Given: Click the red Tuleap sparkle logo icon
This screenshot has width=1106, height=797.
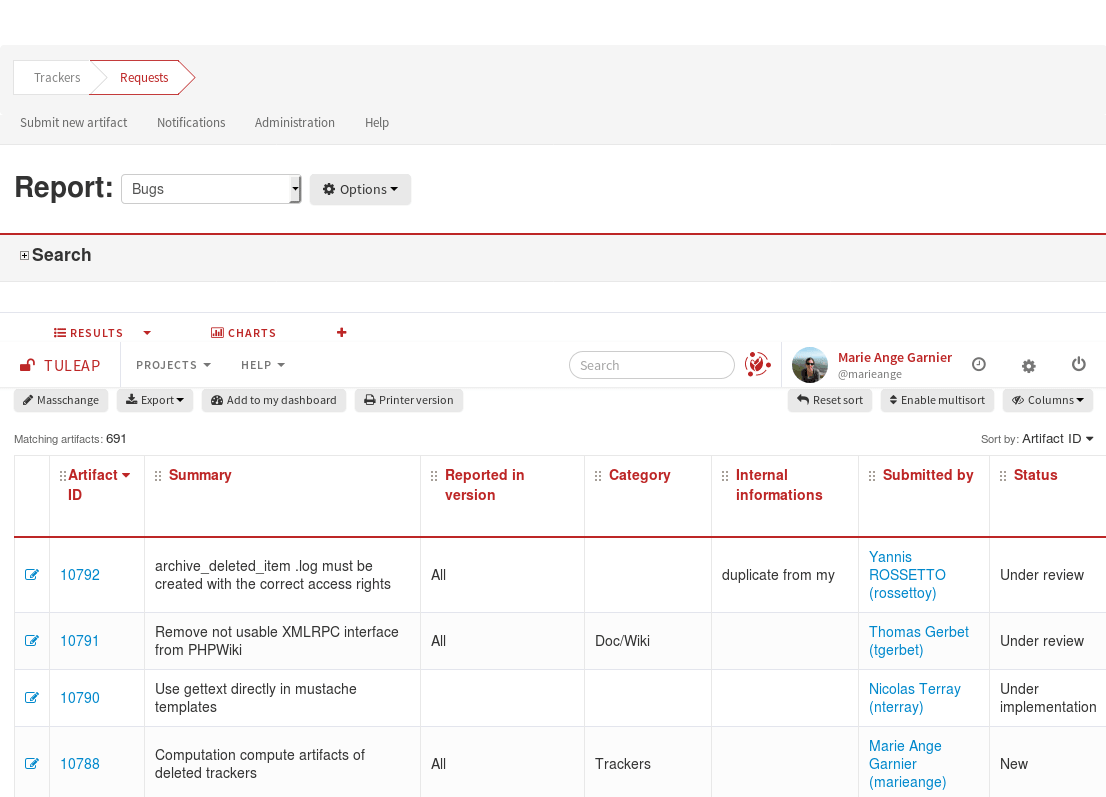Looking at the screenshot, I should pos(758,365).
